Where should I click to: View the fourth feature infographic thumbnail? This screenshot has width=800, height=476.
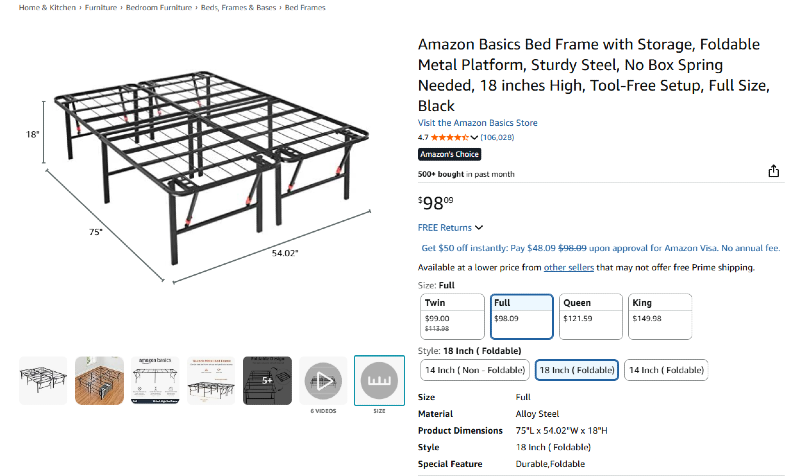(211, 381)
